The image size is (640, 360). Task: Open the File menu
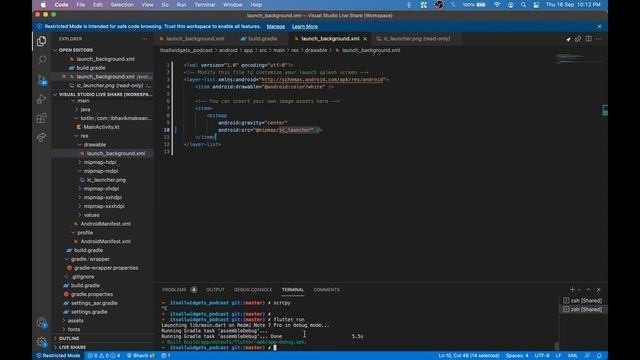pos(81,5)
